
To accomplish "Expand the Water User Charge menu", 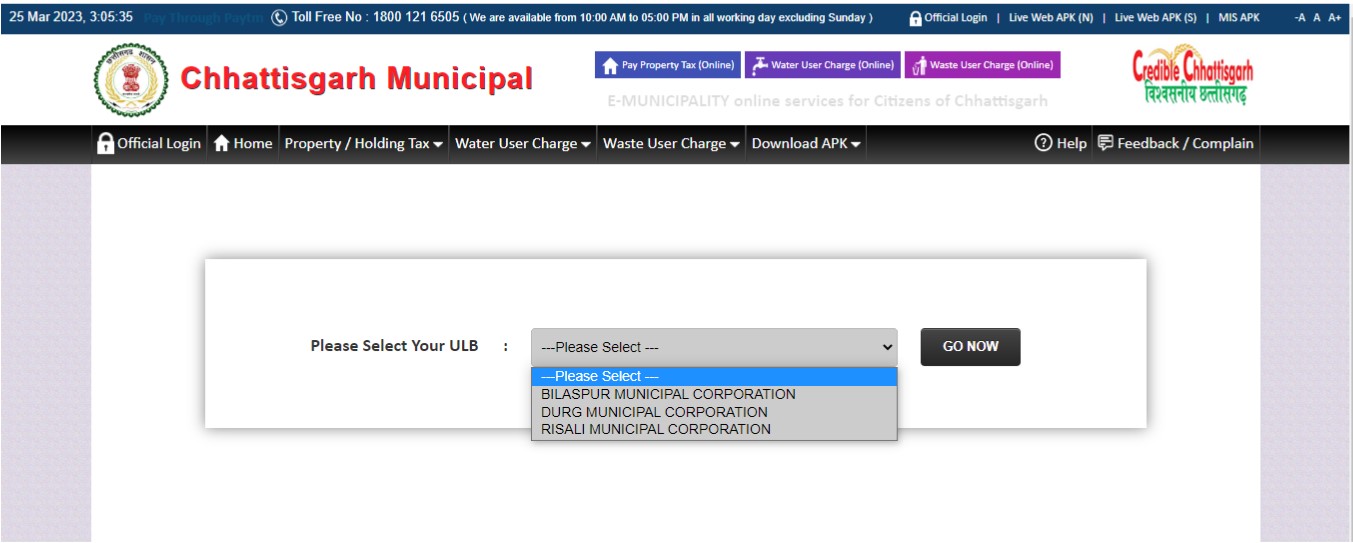I will (522, 144).
